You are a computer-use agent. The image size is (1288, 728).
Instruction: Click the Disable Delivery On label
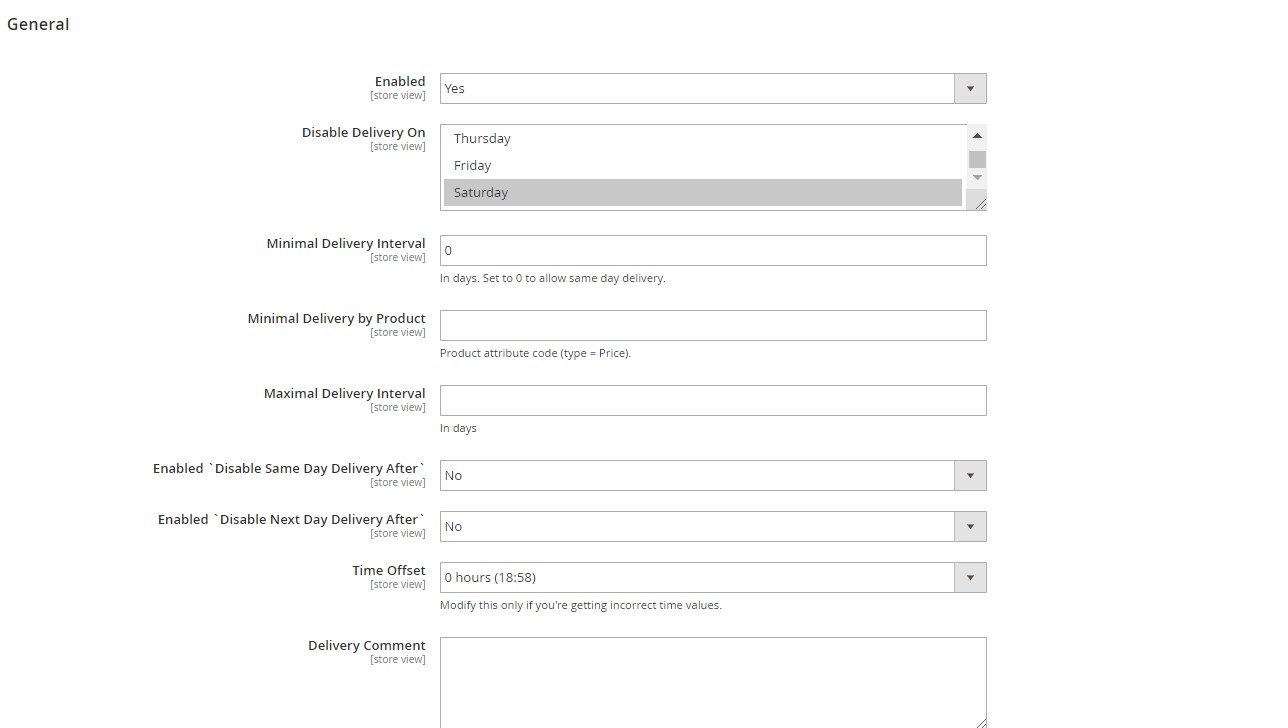[363, 132]
